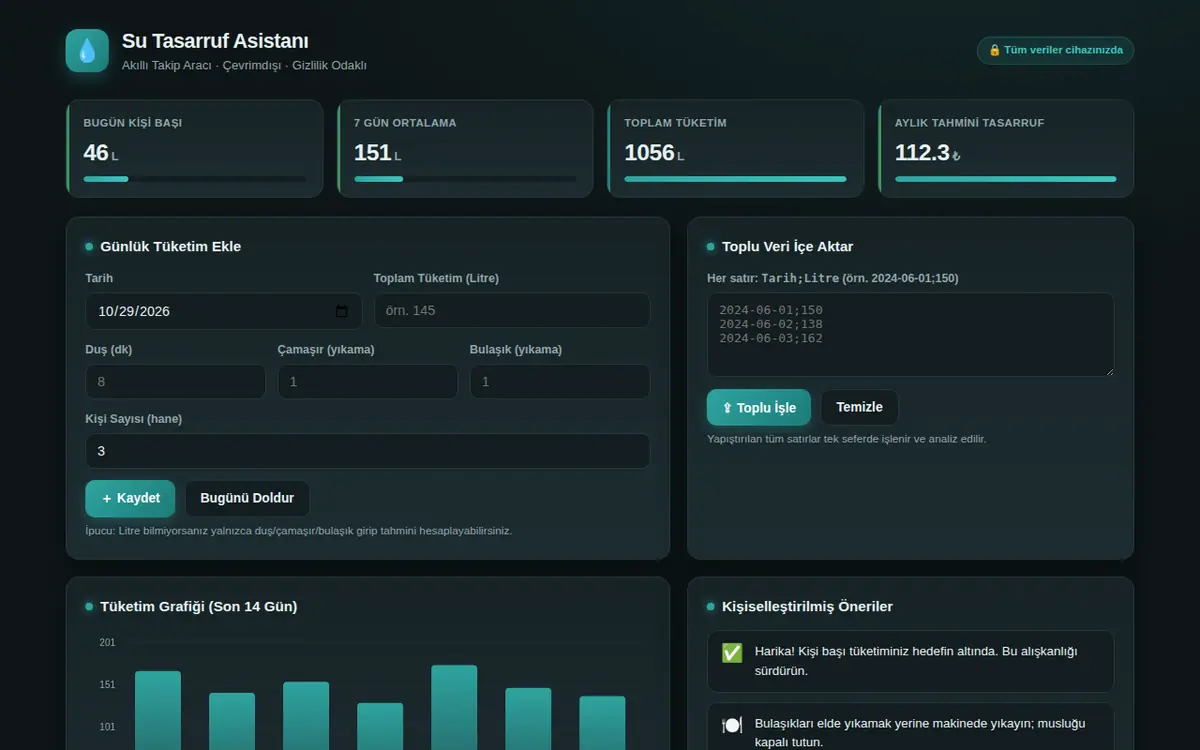Click the Kişiselleştirilmiş Öneriler heading
Screen dimensions: 1200x750
click(808, 606)
